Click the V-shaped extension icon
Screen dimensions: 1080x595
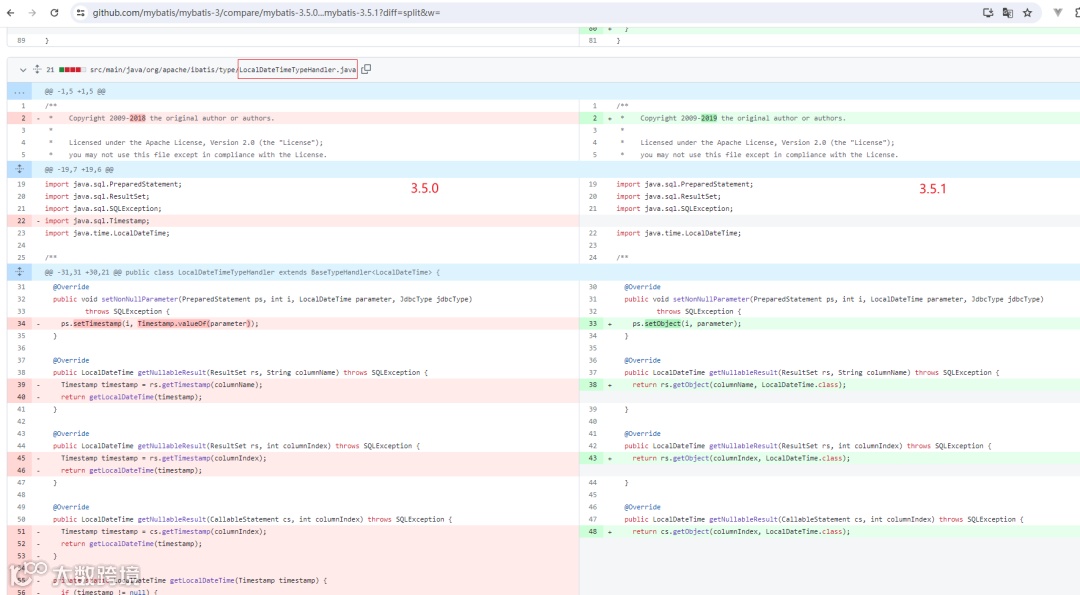click(1058, 12)
